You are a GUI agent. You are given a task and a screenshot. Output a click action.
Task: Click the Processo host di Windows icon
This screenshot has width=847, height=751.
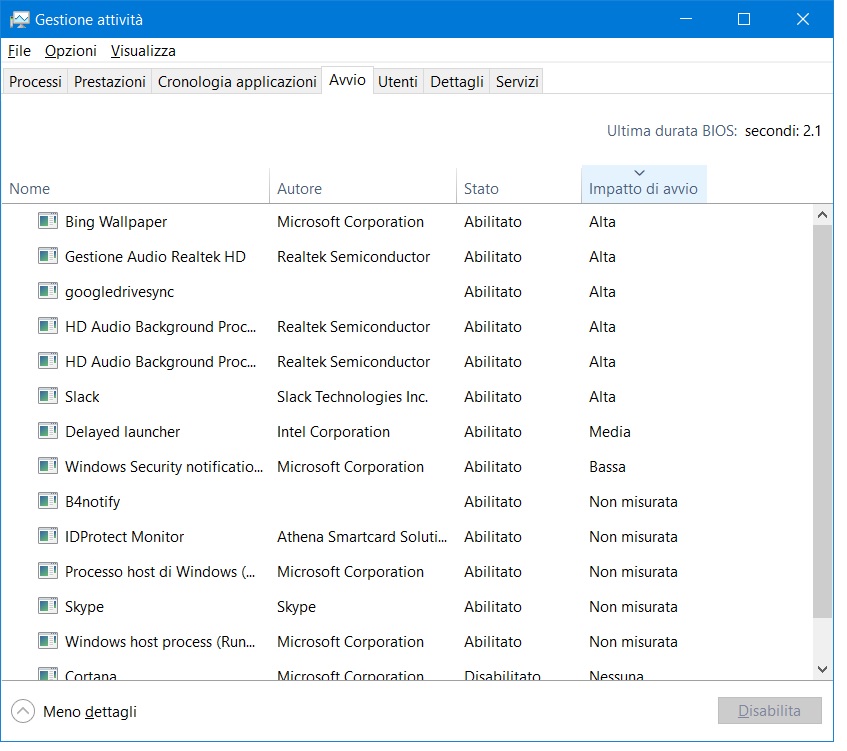pyautogui.click(x=48, y=571)
